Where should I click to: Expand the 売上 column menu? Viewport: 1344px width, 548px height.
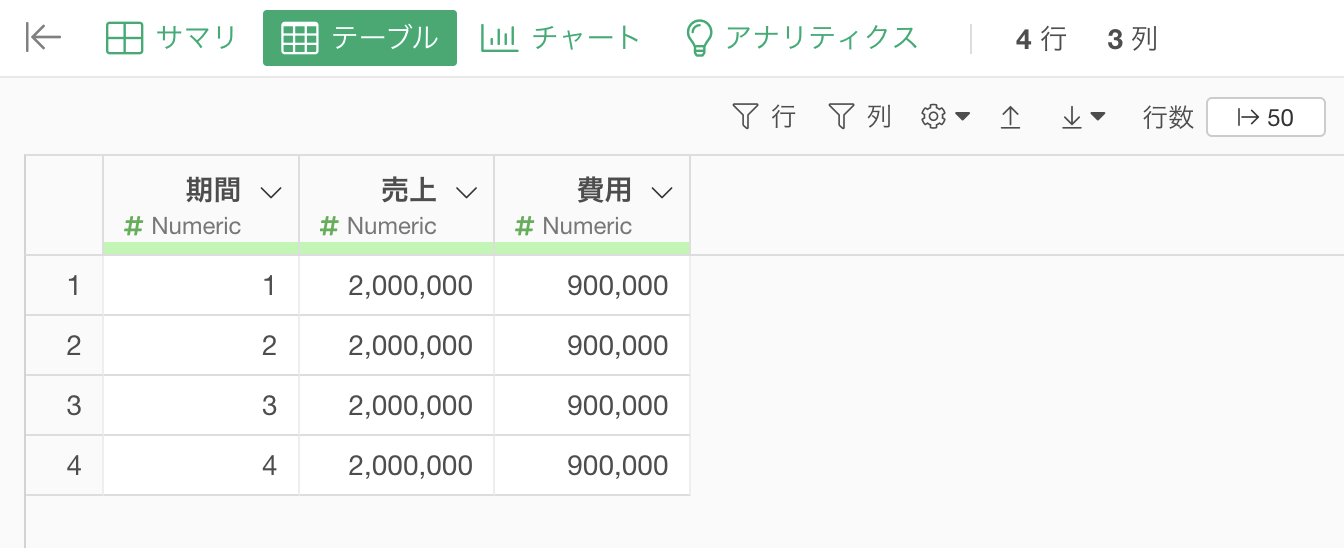click(x=466, y=192)
